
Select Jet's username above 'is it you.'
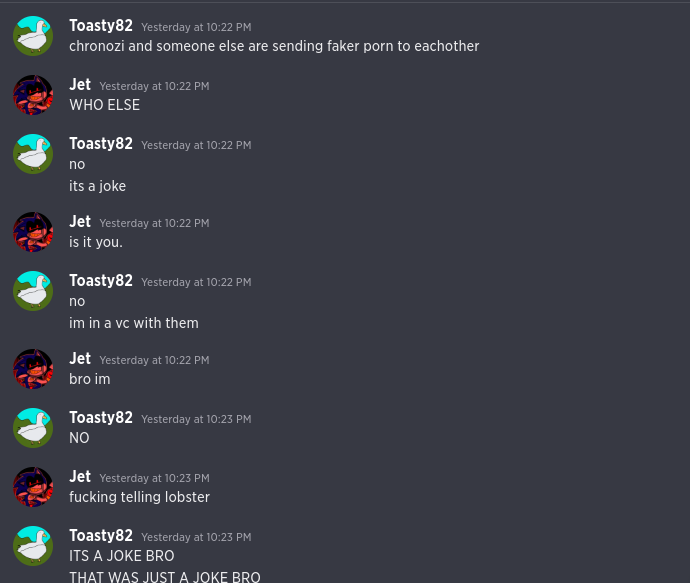pyautogui.click(x=80, y=222)
